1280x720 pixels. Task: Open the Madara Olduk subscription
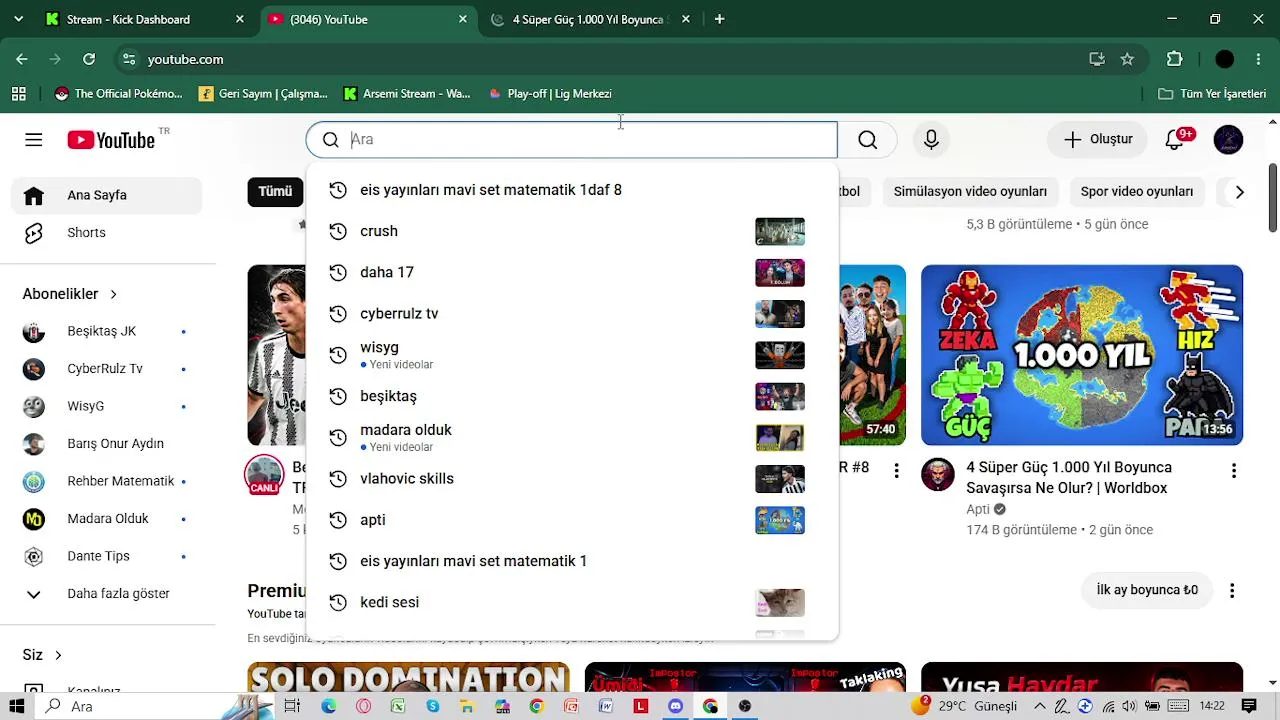point(106,519)
